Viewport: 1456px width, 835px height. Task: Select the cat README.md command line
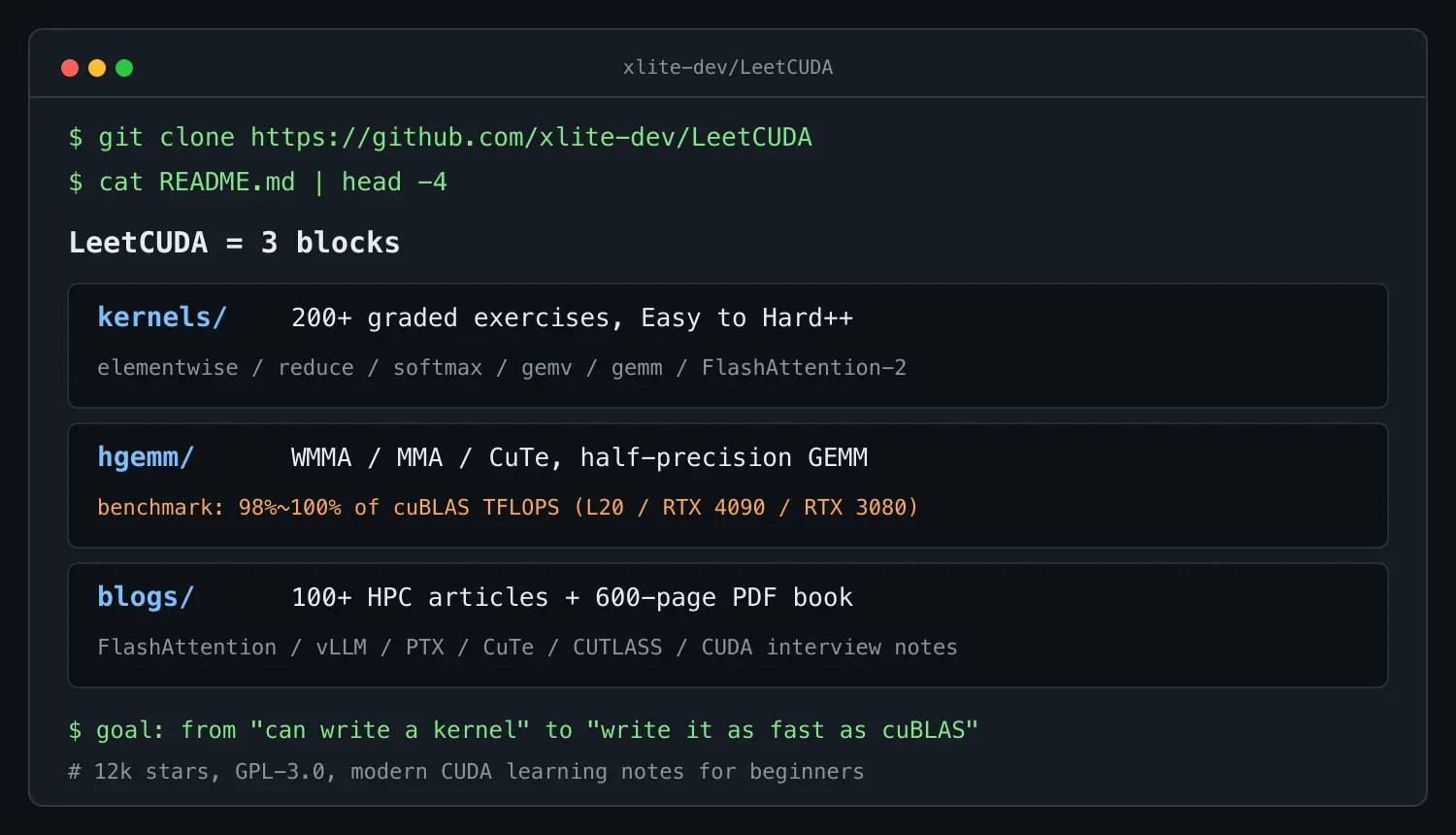(x=258, y=182)
